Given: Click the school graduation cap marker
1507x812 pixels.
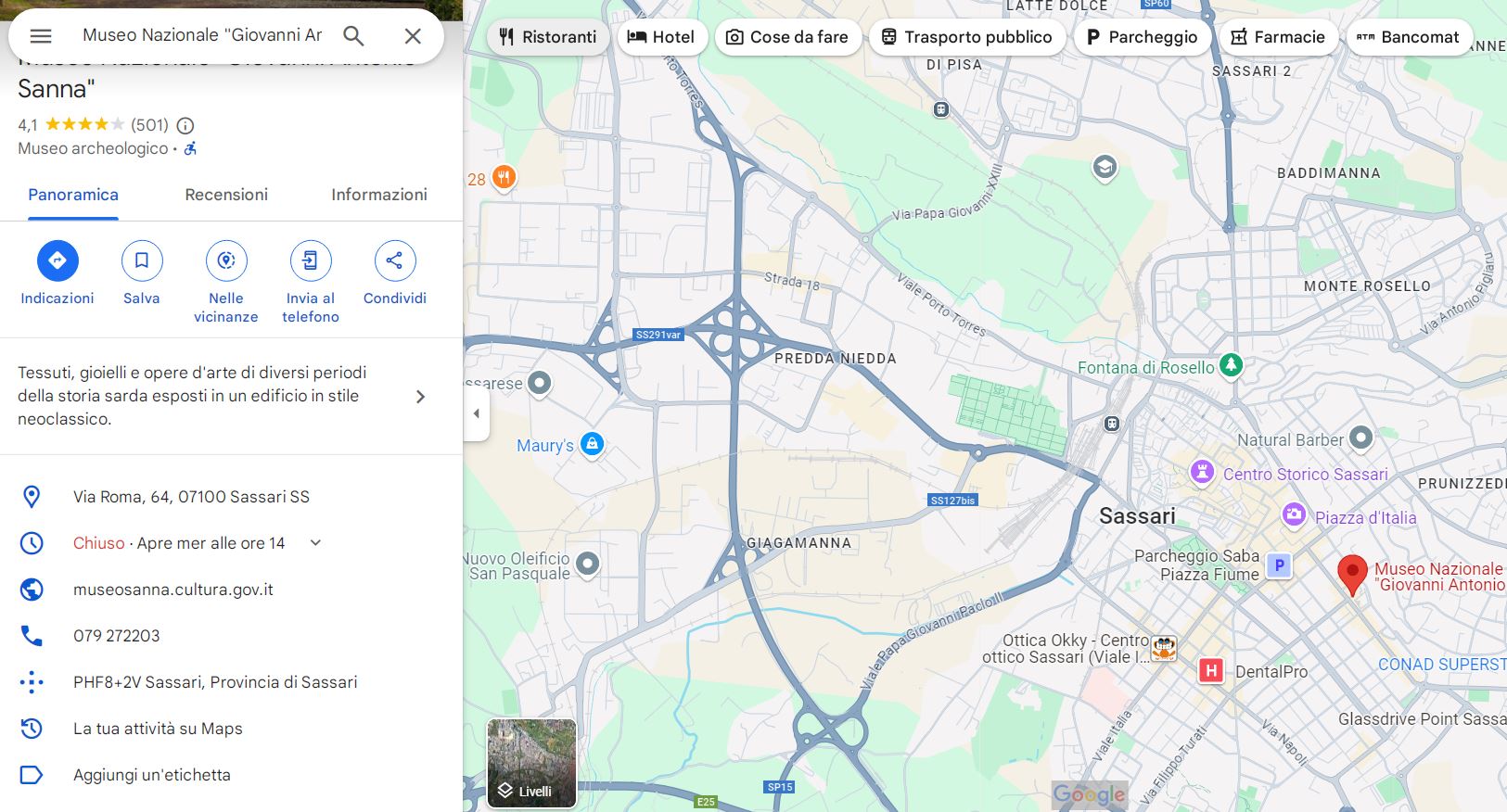Looking at the screenshot, I should 1105,167.
